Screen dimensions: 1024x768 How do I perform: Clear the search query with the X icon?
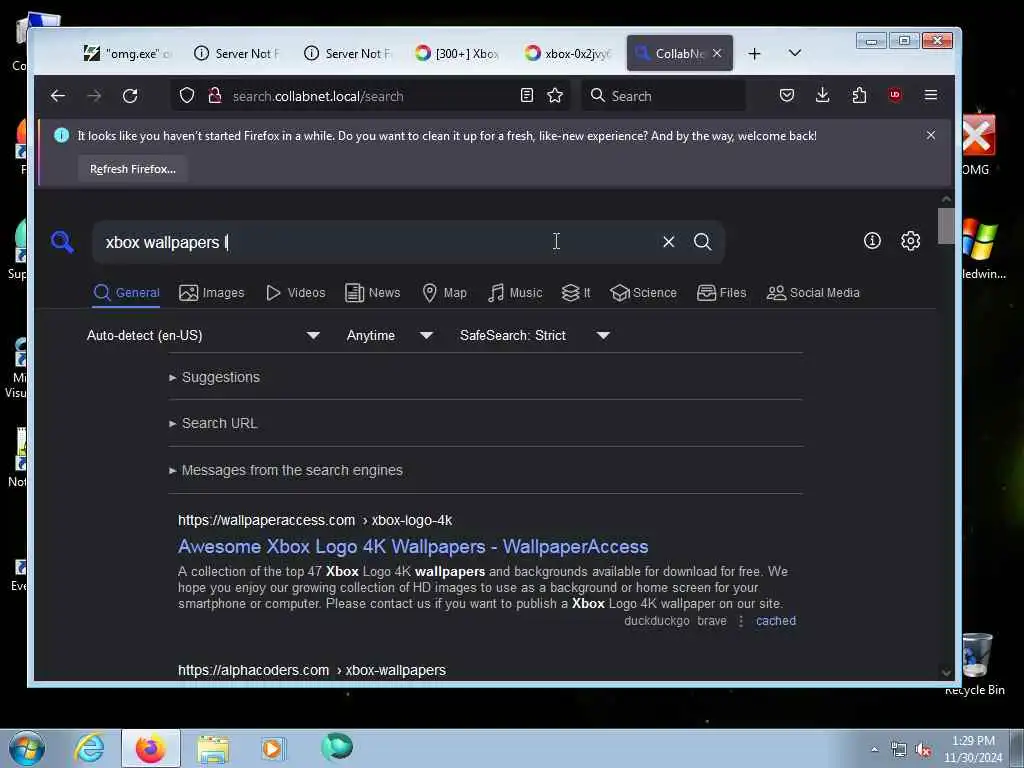(x=668, y=242)
